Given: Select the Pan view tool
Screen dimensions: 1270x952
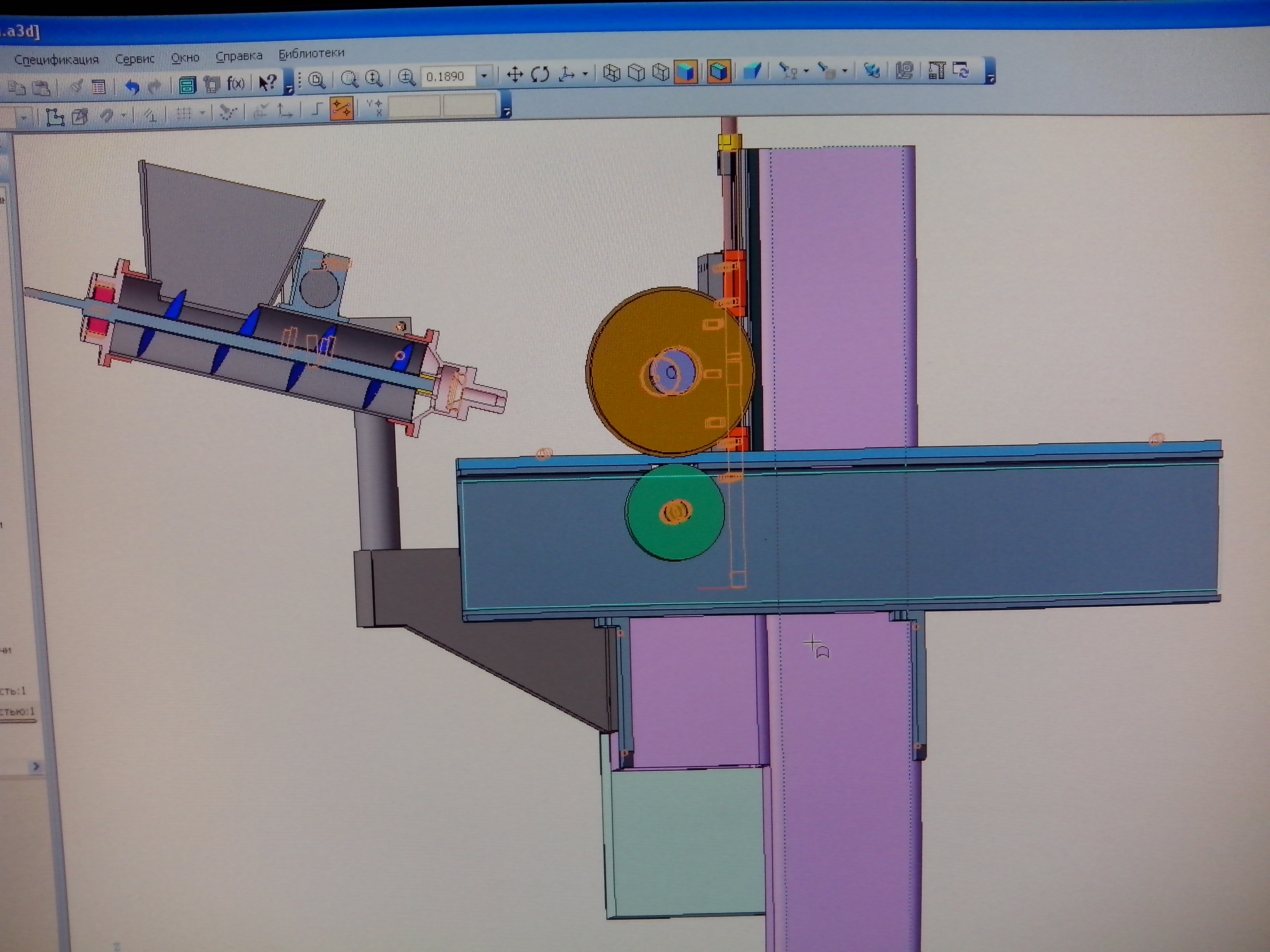Looking at the screenshot, I should (515, 75).
